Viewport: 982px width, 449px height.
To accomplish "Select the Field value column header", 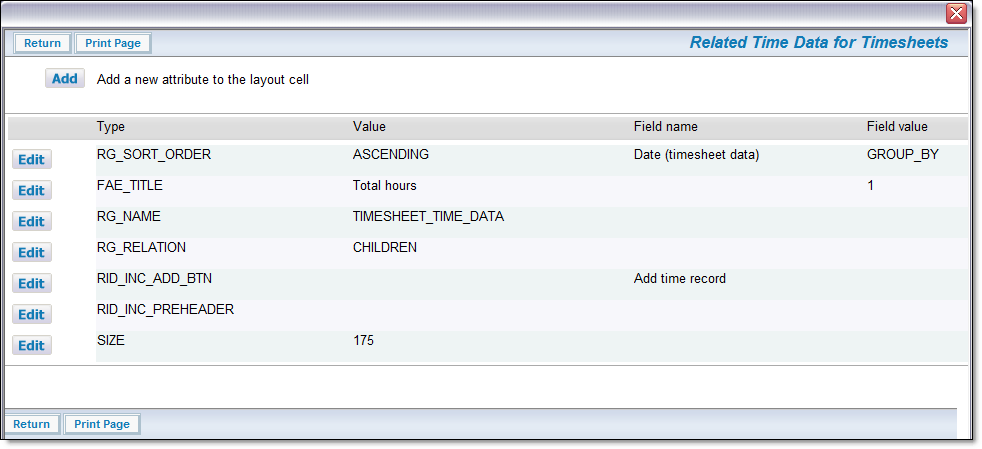I will [x=897, y=126].
